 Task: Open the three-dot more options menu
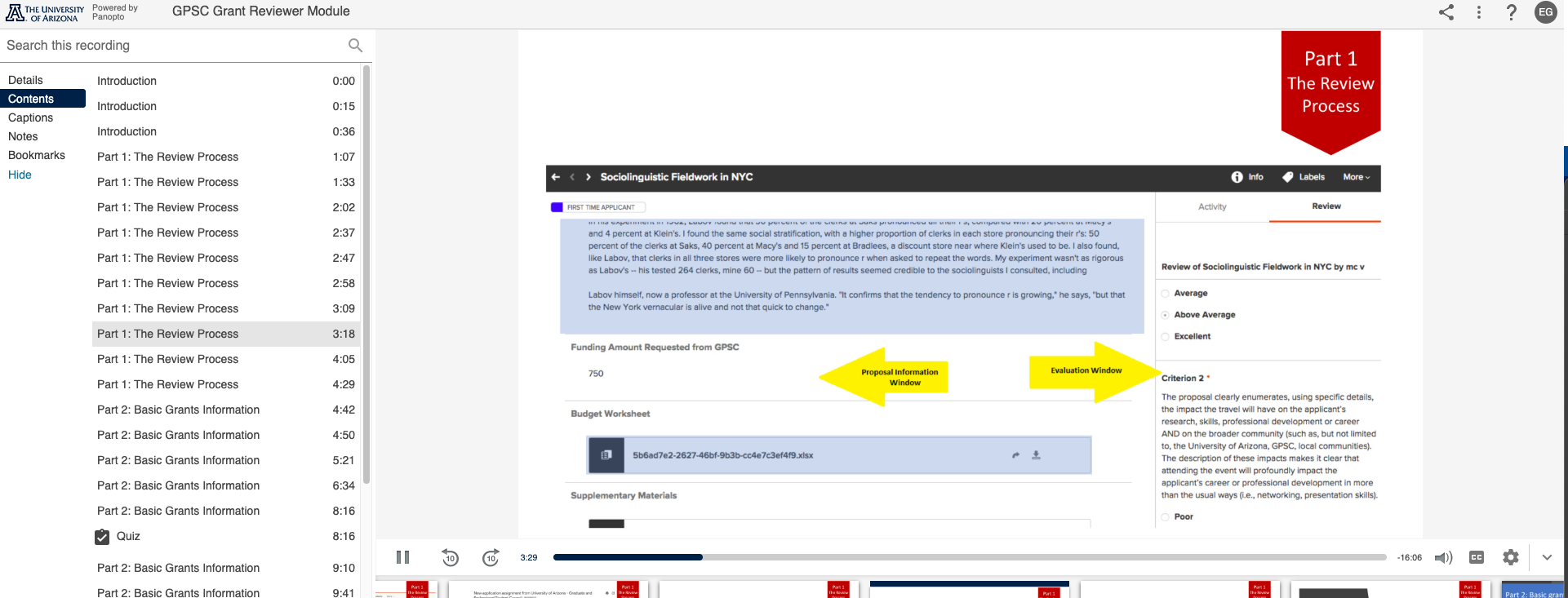pyautogui.click(x=1479, y=12)
